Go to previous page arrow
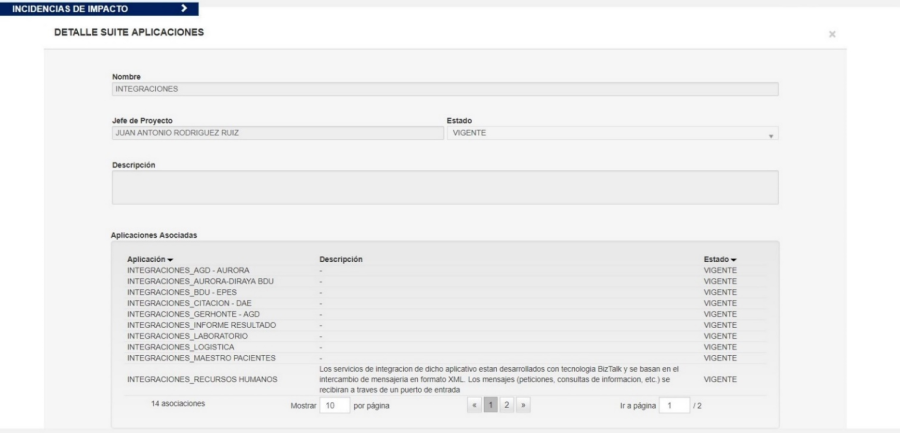Image resolution: width=900 pixels, height=433 pixels. click(475, 405)
